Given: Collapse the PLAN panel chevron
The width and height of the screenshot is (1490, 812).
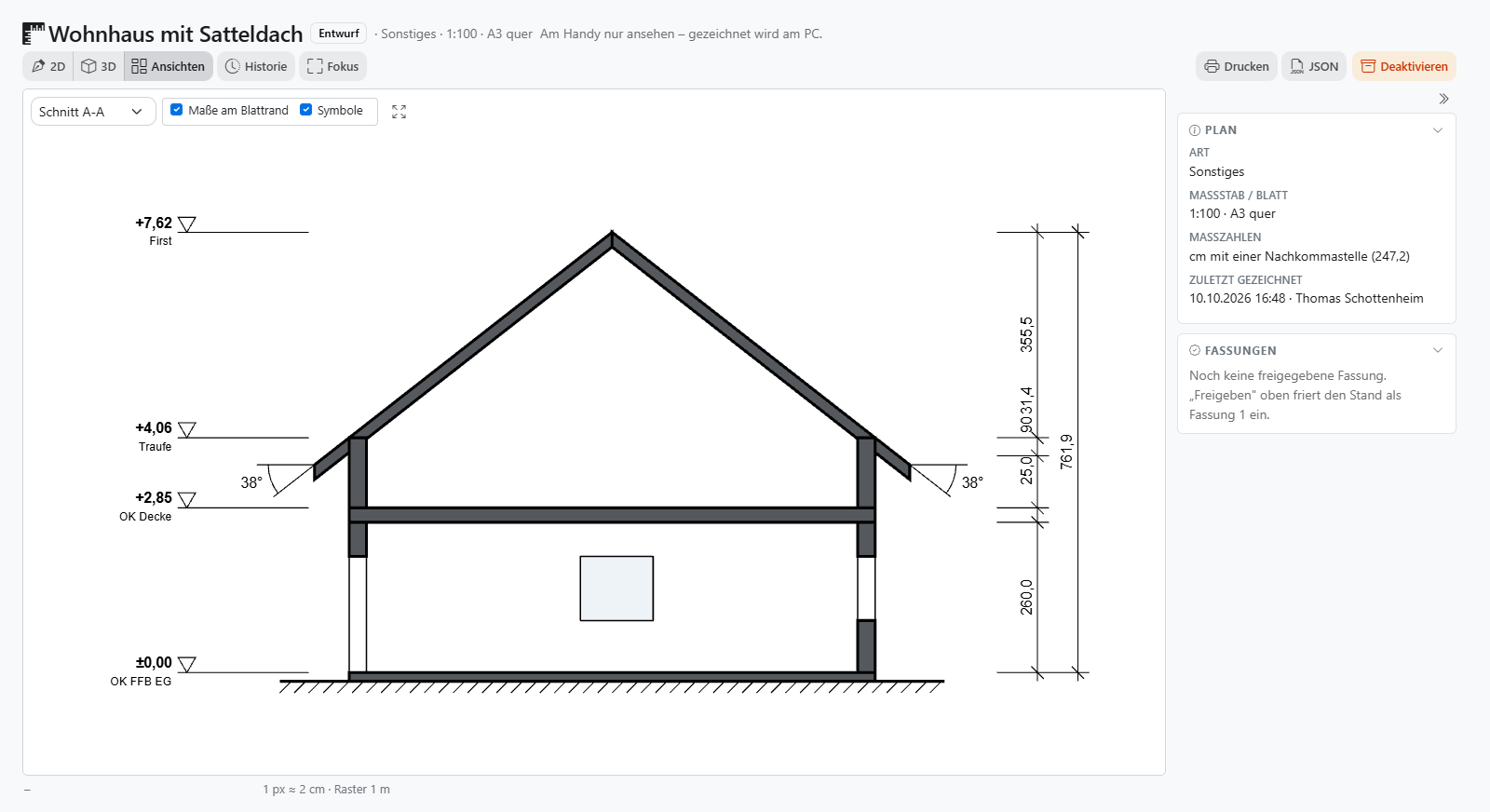Looking at the screenshot, I should (x=1438, y=130).
